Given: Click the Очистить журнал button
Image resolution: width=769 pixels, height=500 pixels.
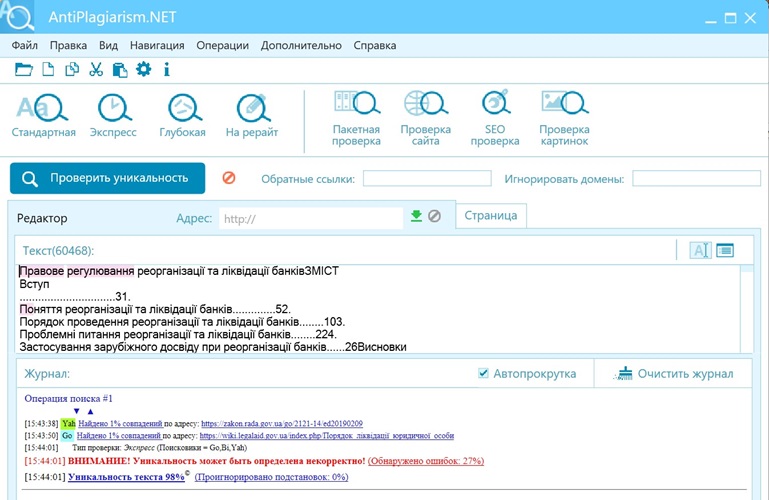Looking at the screenshot, I should 673,374.
